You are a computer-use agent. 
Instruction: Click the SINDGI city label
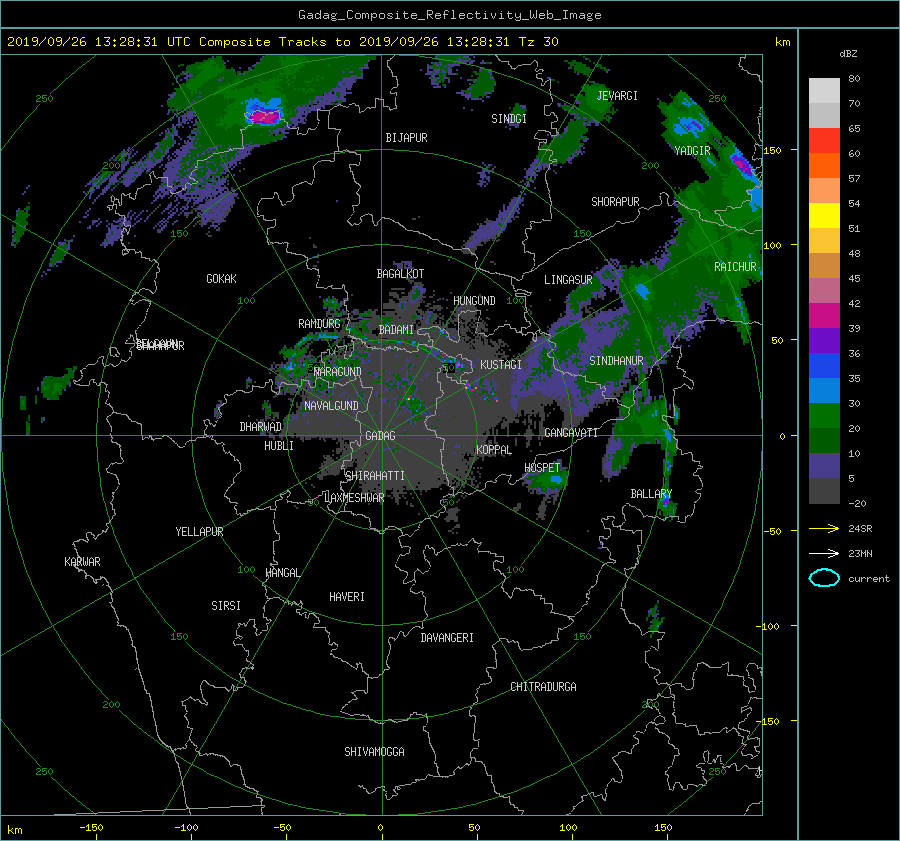[x=509, y=119]
